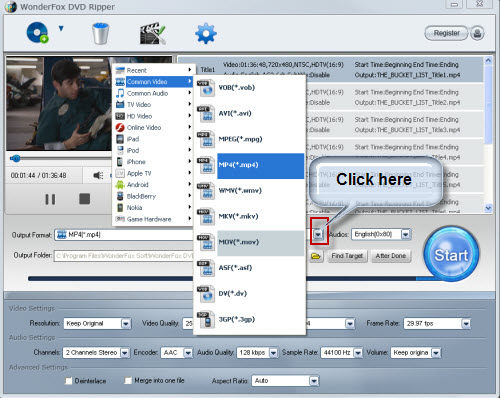Image resolution: width=500 pixels, height=398 pixels.
Task: Open the Game Hardware category
Action: click(x=153, y=219)
